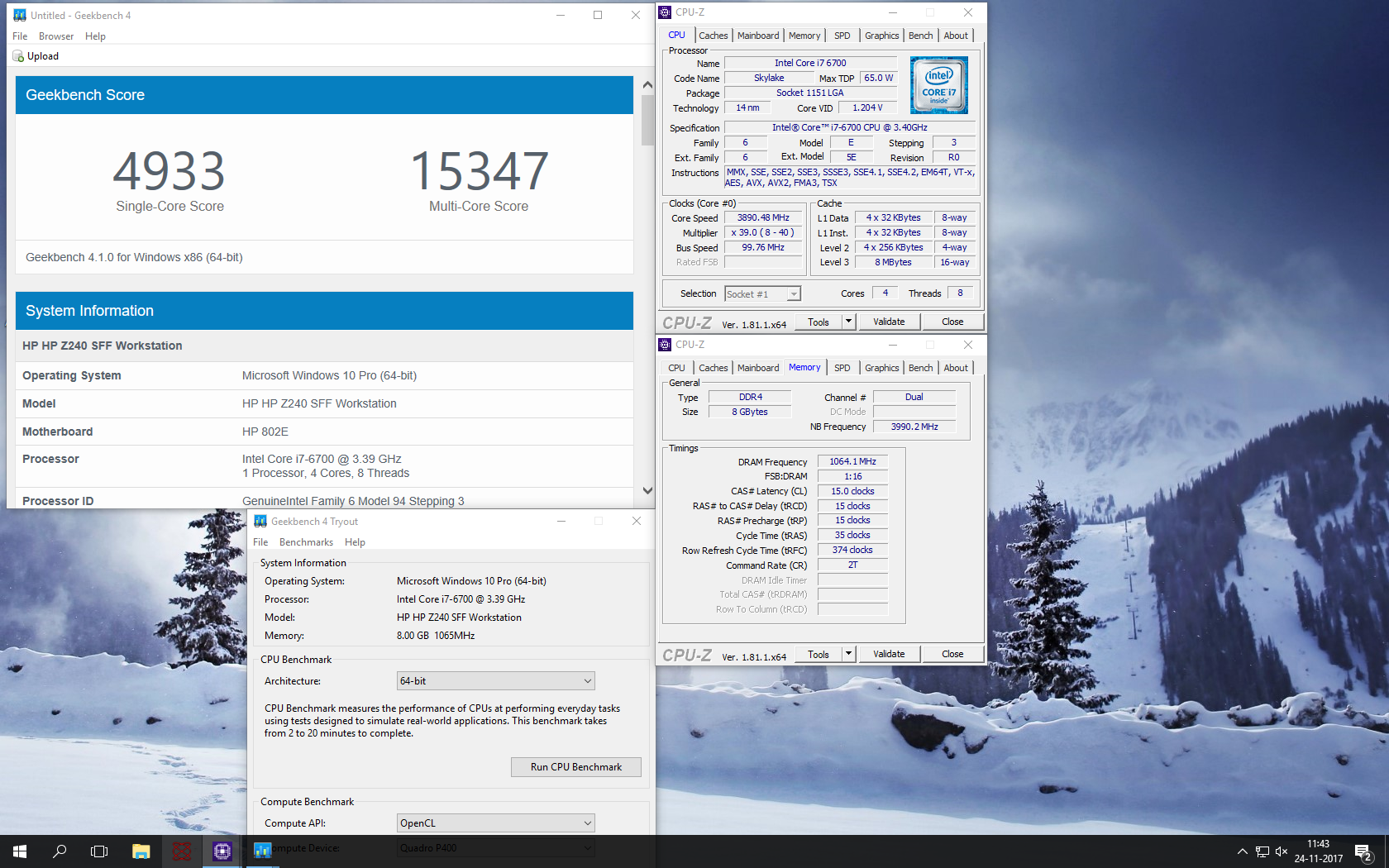This screenshot has height=868, width=1389.
Task: Click NB Frequency 3990.2 MHz field
Action: 914,427
